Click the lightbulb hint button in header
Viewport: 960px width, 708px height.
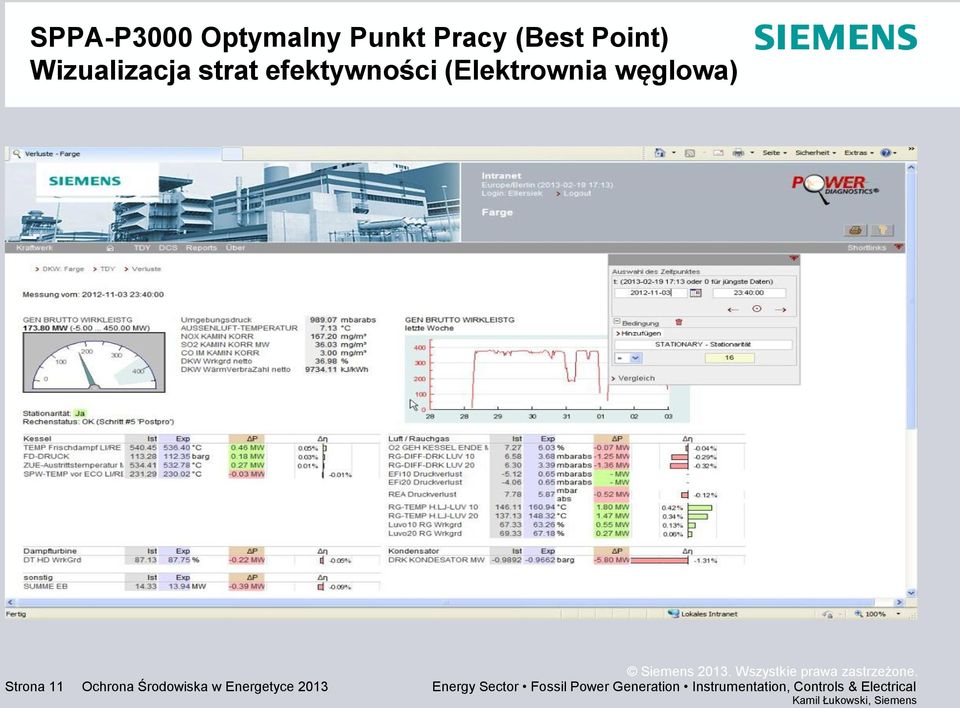(x=882, y=230)
